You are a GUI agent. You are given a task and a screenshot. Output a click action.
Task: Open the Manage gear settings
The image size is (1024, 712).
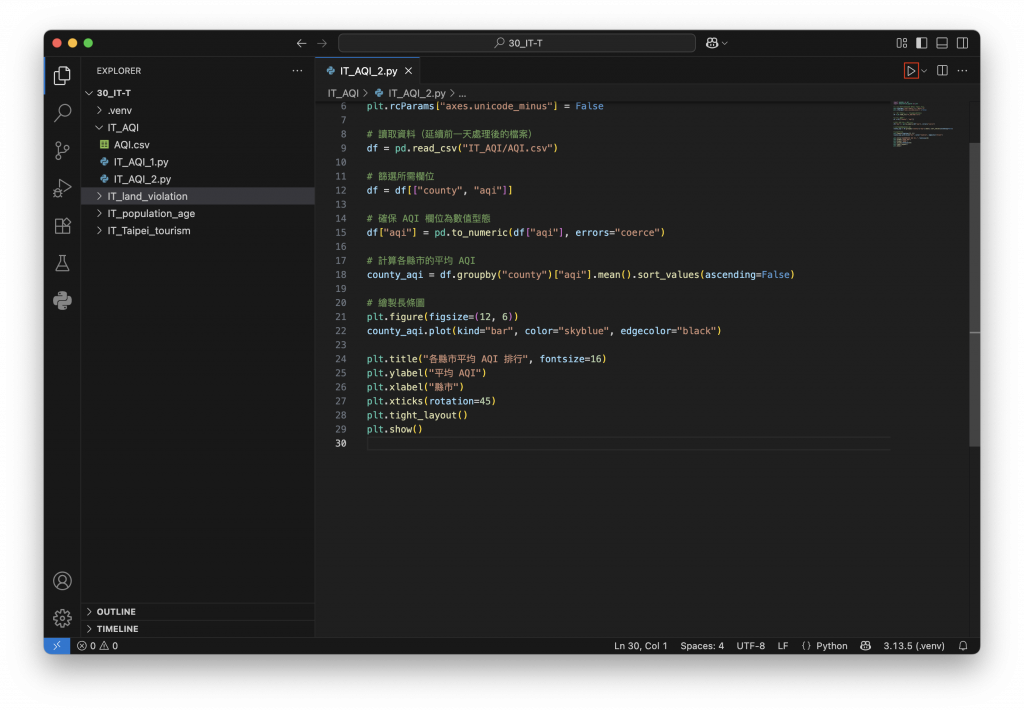point(62,618)
